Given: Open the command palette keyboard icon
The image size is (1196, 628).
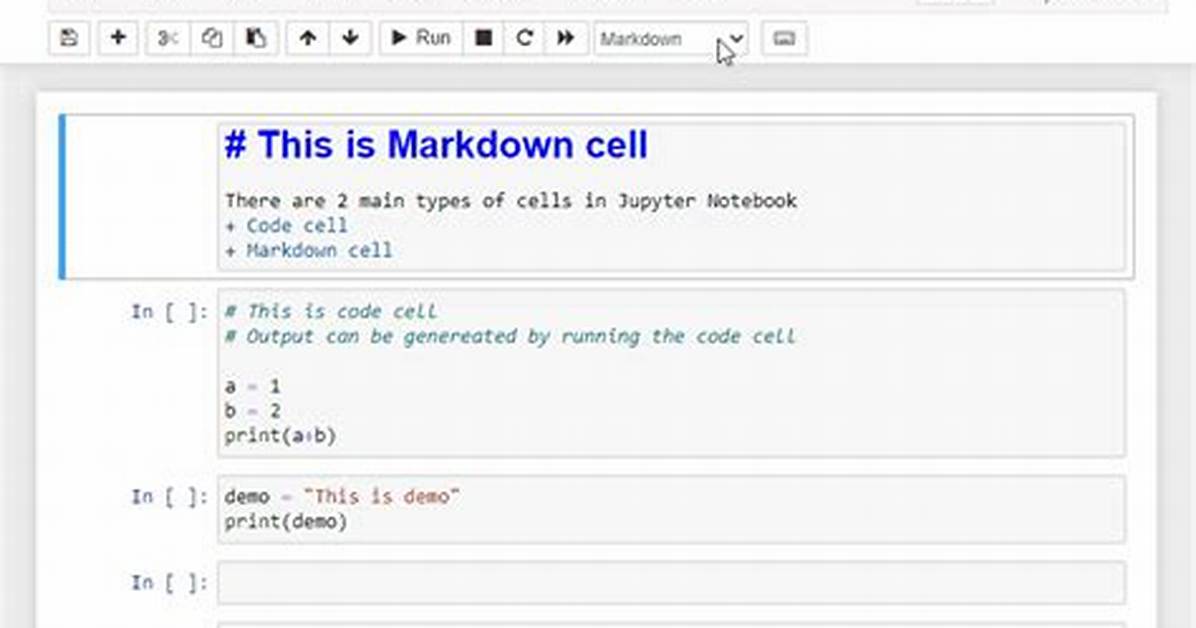Looking at the screenshot, I should (784, 38).
